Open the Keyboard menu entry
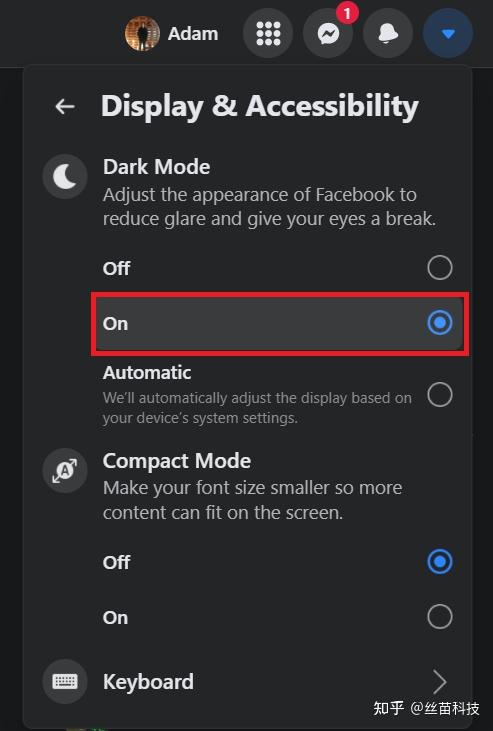This screenshot has width=493, height=731. pos(247,682)
